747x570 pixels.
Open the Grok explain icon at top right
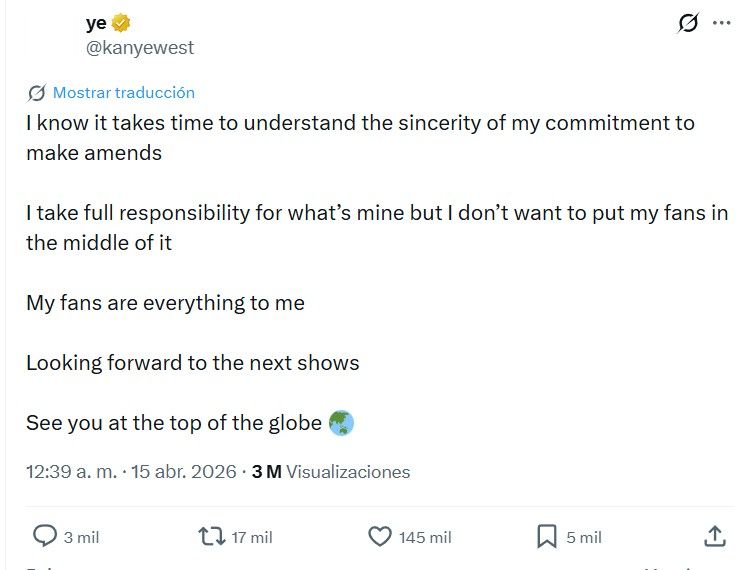click(x=688, y=23)
